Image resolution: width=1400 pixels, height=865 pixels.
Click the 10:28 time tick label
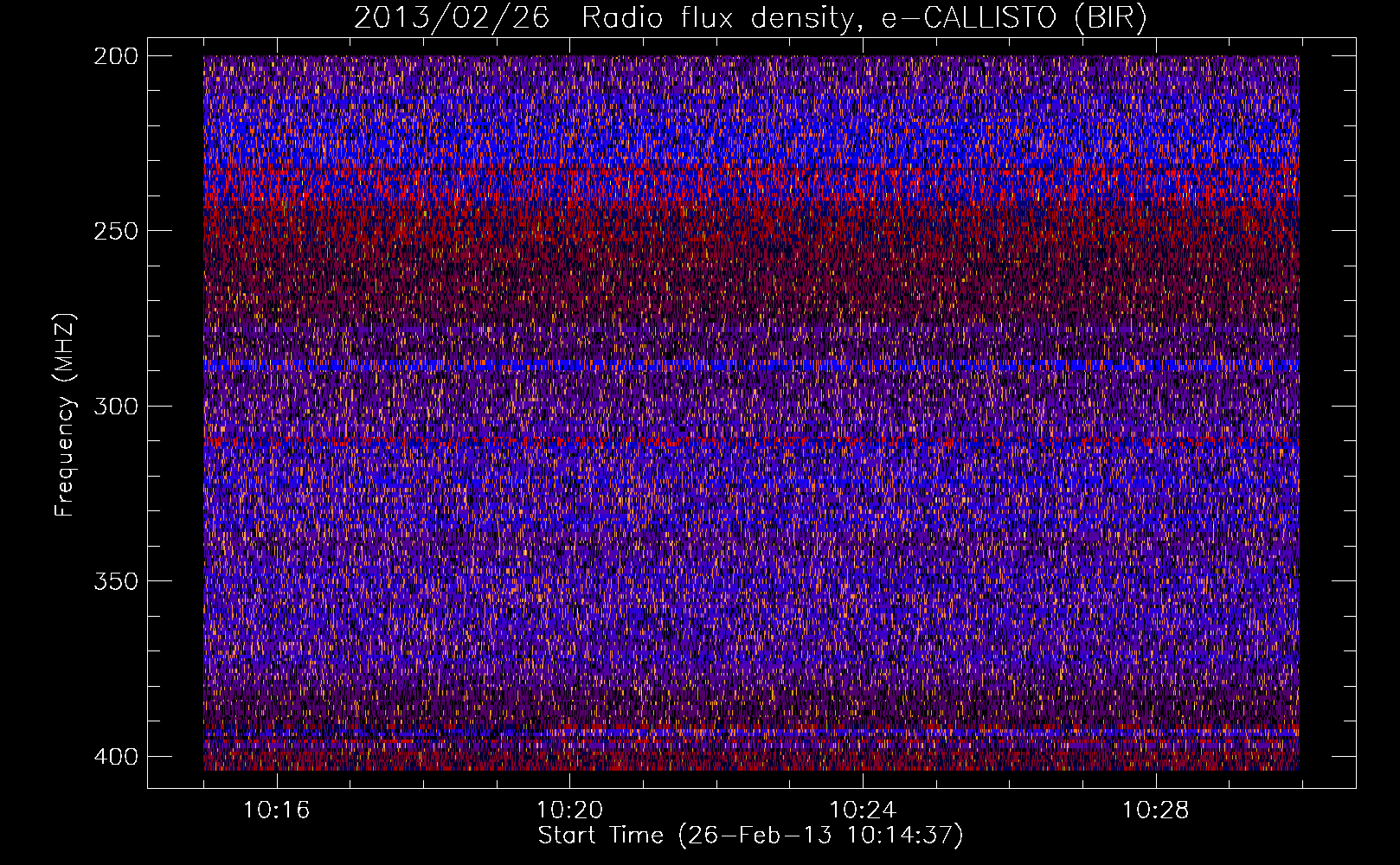tap(1156, 811)
